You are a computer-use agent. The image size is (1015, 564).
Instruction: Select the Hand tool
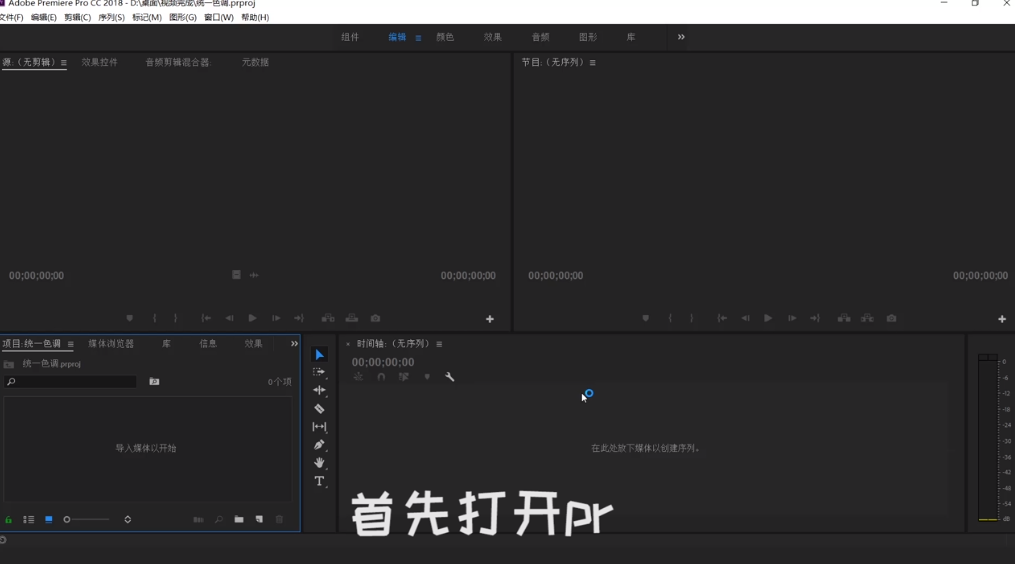pos(319,462)
